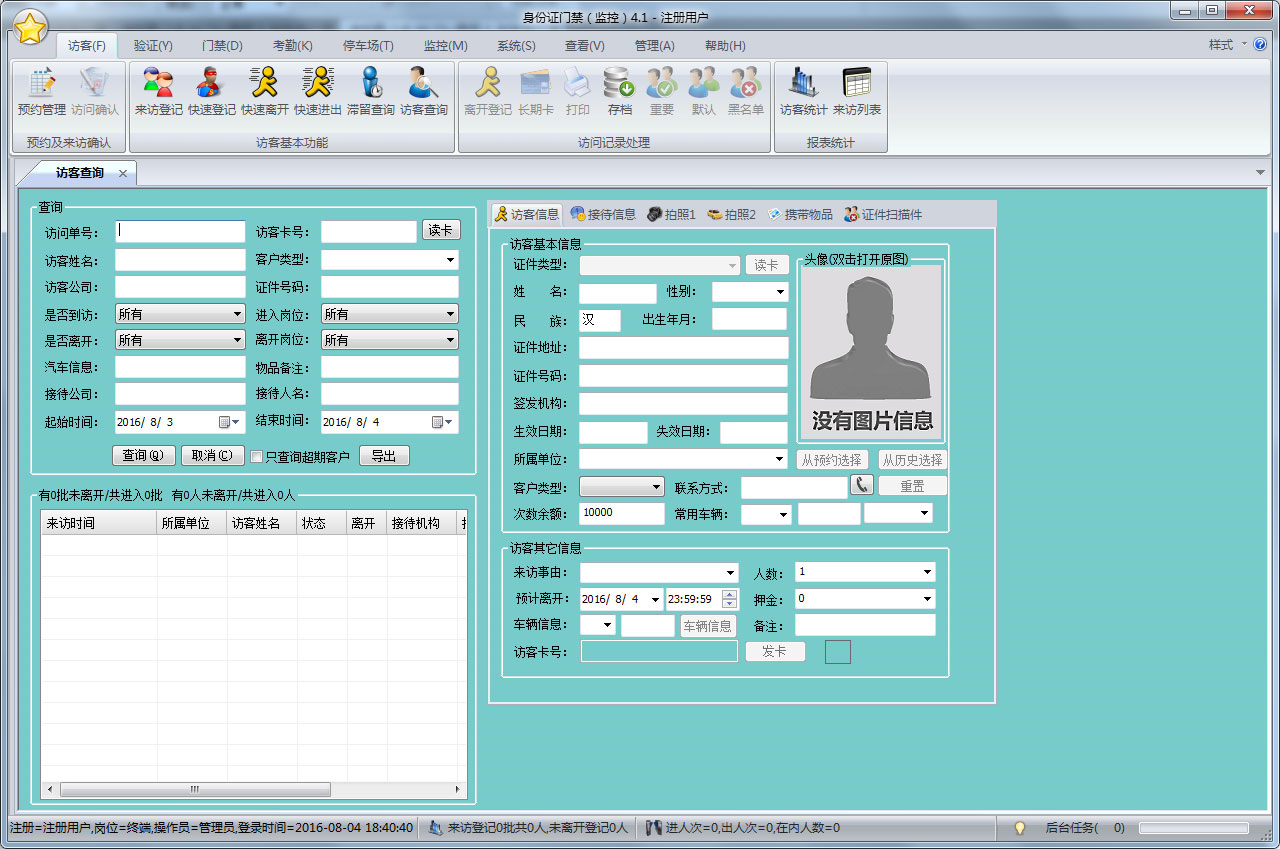The height and width of the screenshot is (849, 1280).
Task: Click the lightbulb icon in status bar
Action: (x=1020, y=828)
